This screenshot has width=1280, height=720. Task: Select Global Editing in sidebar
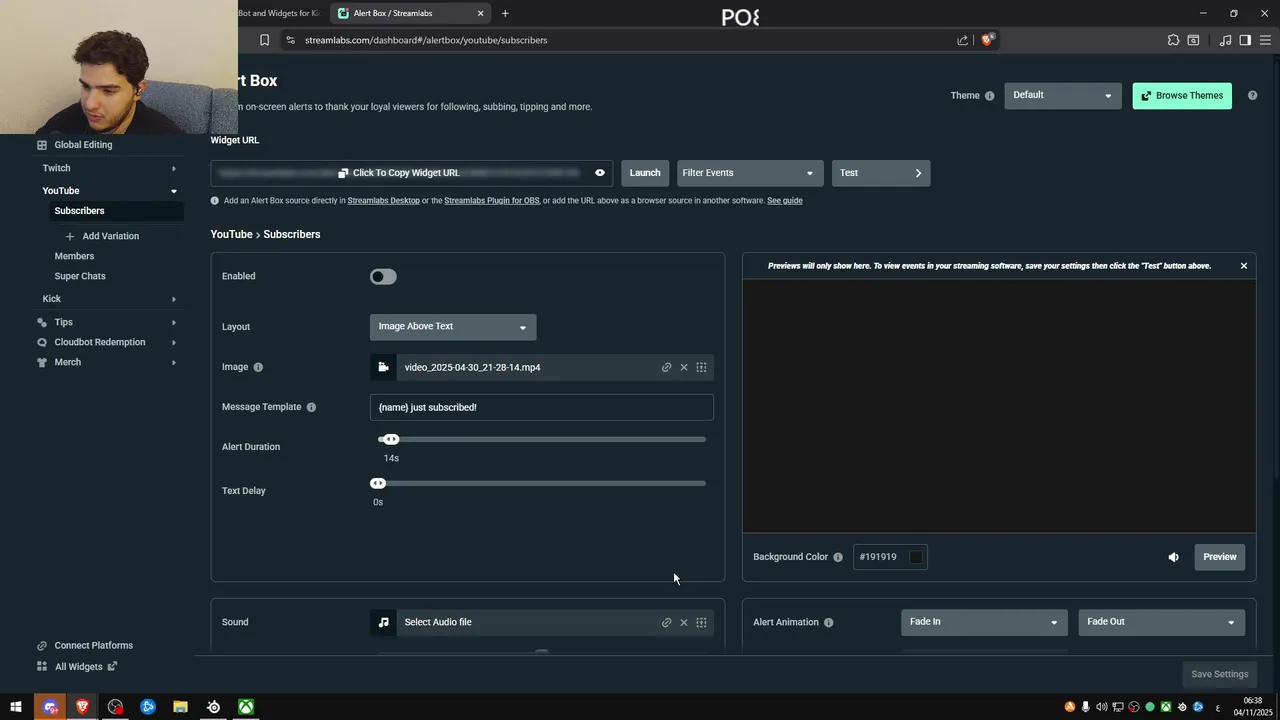(83, 145)
